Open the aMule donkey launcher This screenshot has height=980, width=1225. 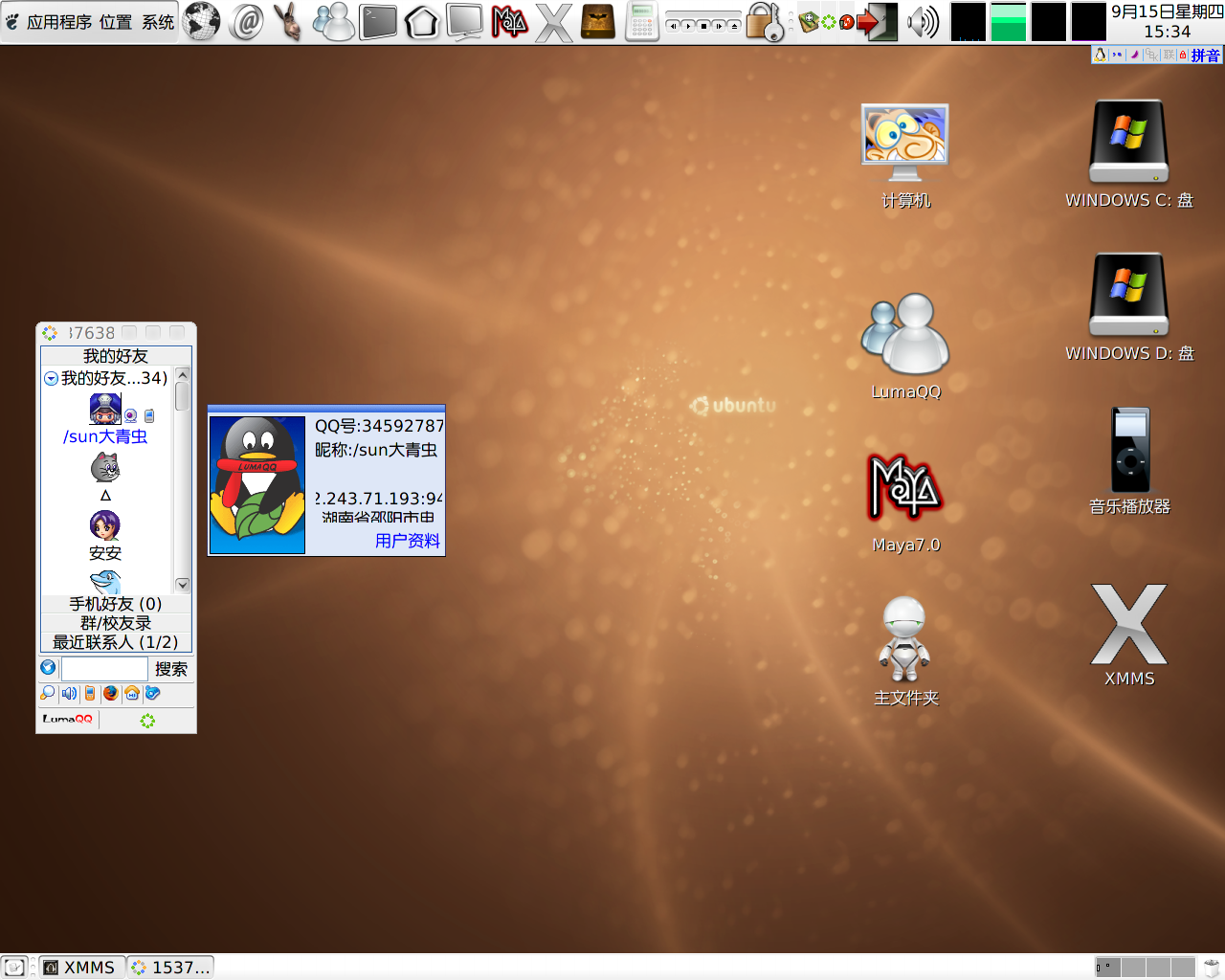tap(289, 21)
